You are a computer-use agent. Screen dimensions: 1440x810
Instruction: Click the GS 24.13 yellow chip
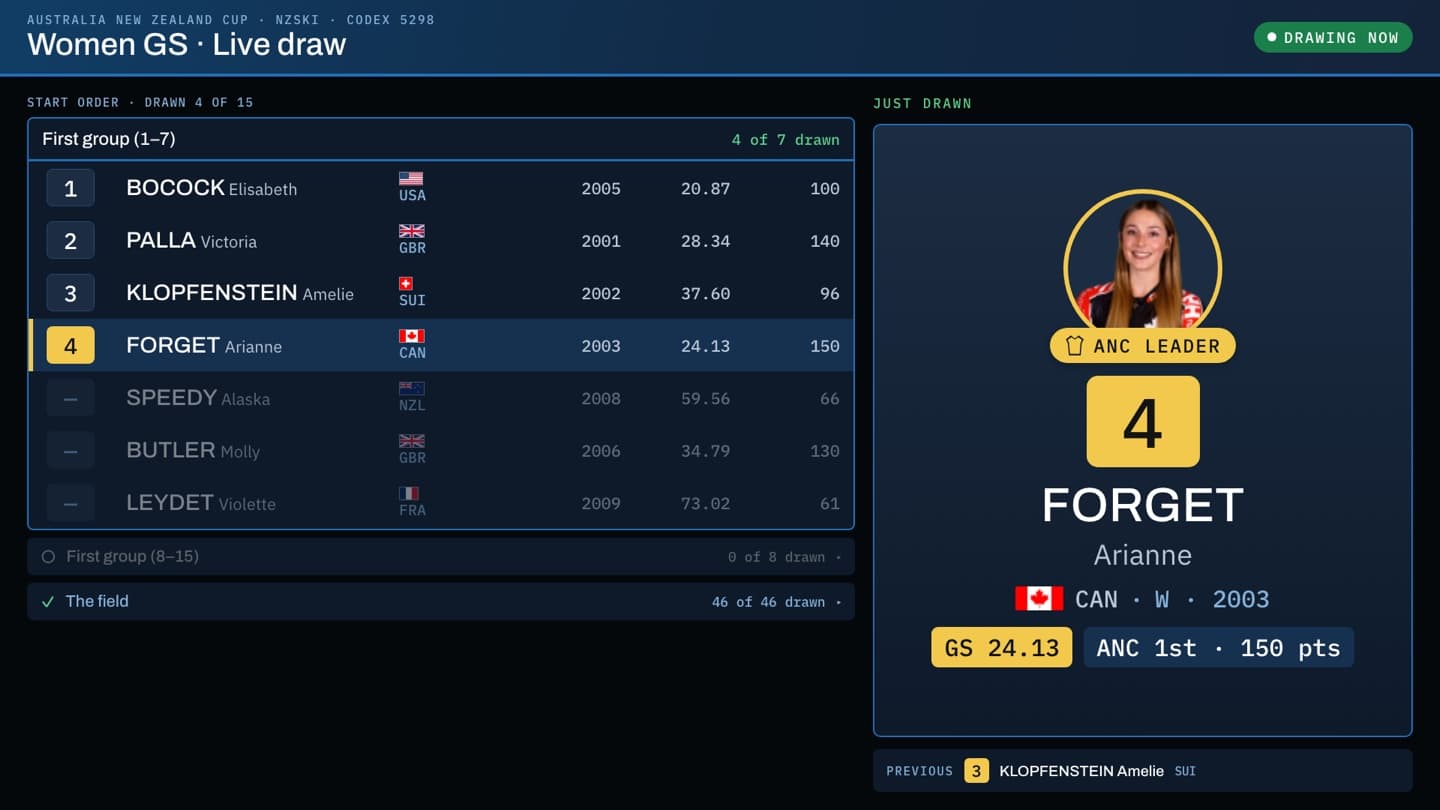1001,647
